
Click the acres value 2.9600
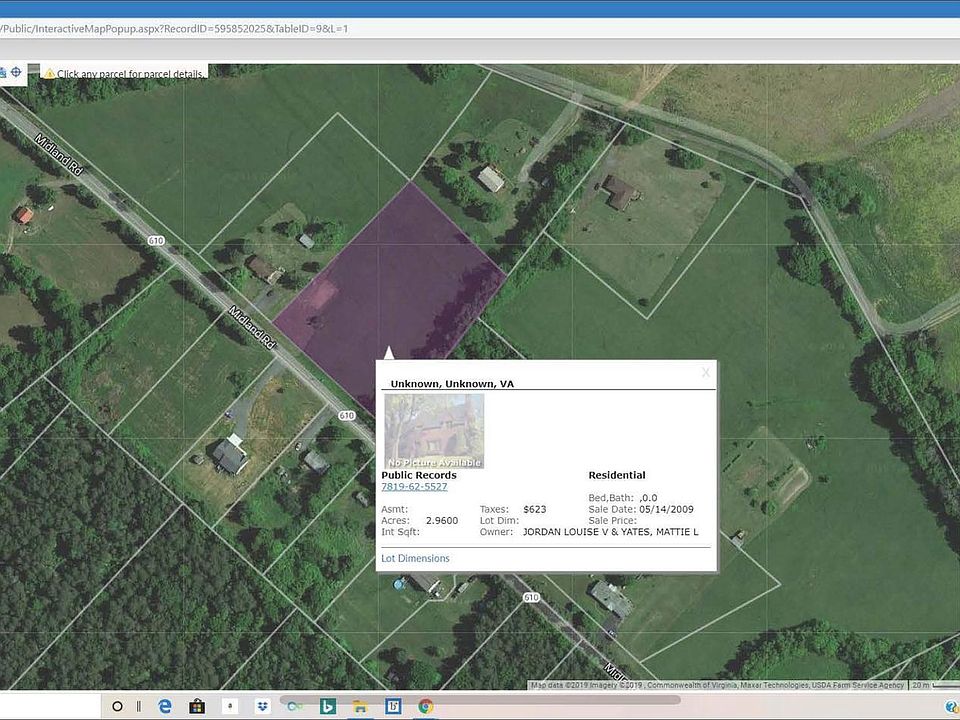point(442,520)
